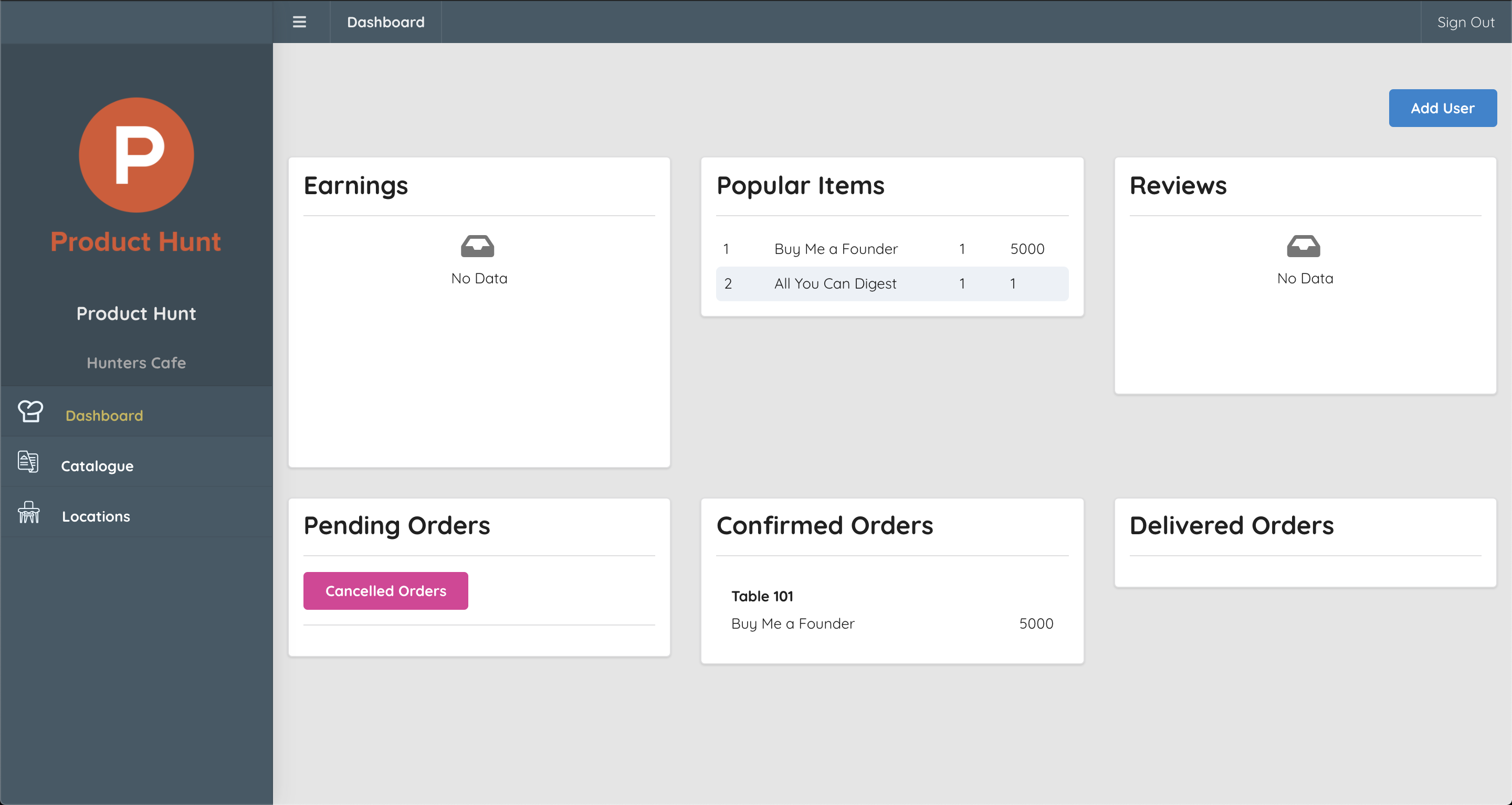1512x805 pixels.
Task: Click the orange Product Hunt brand text
Action: [135, 242]
